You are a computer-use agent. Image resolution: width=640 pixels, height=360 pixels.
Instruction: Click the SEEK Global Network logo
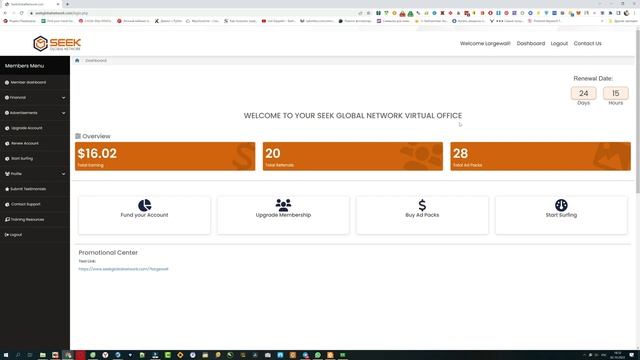tap(57, 43)
